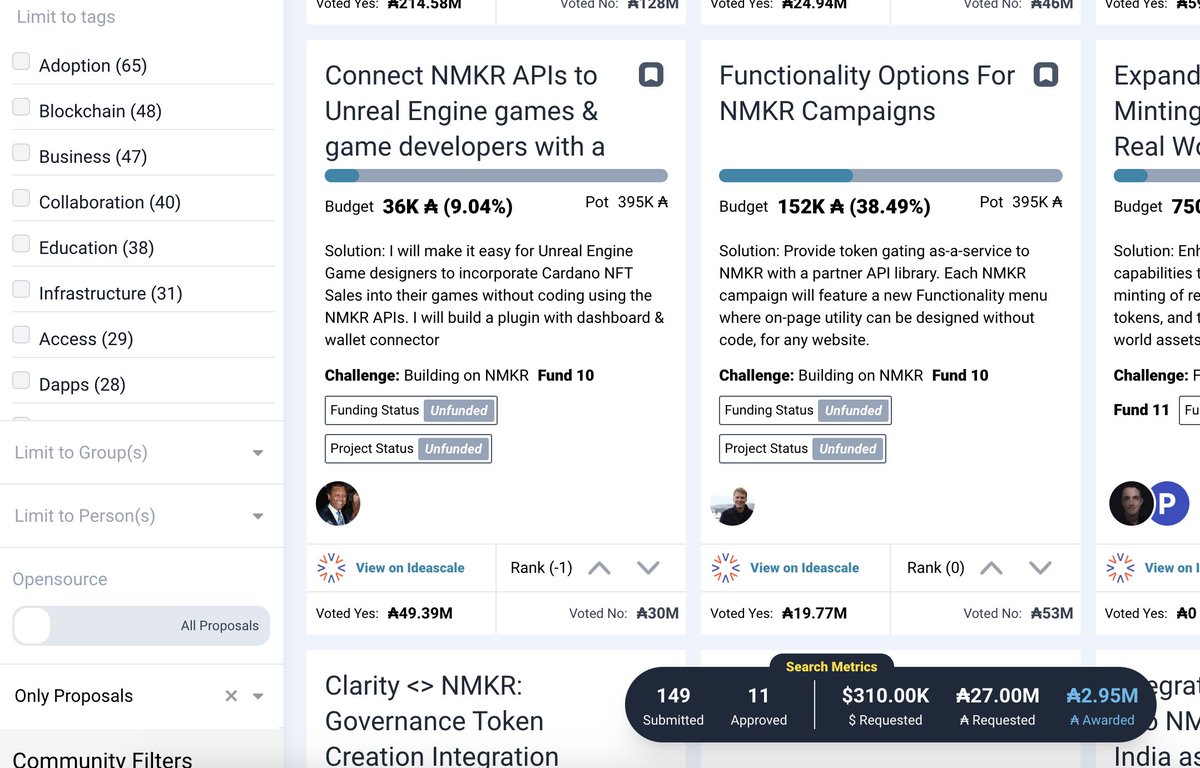Click the Search Metrics label
Viewport: 1200px width, 768px height.
coord(831,666)
